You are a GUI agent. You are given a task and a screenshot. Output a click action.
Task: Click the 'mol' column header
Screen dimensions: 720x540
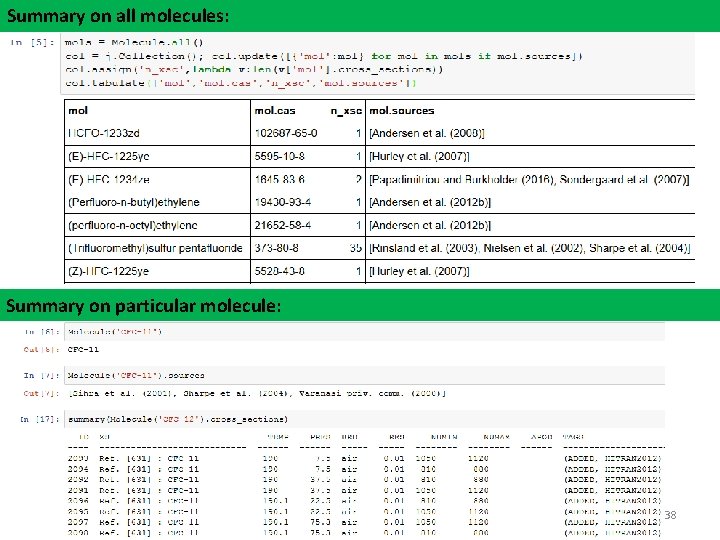click(78, 111)
